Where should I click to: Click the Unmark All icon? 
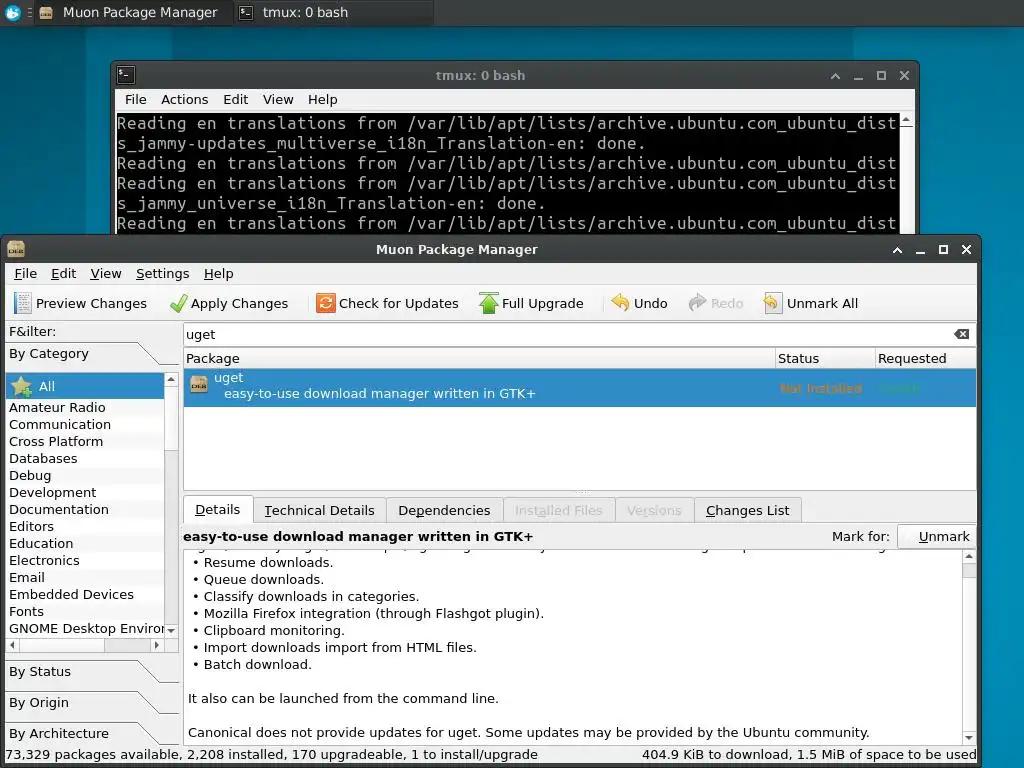coord(773,303)
